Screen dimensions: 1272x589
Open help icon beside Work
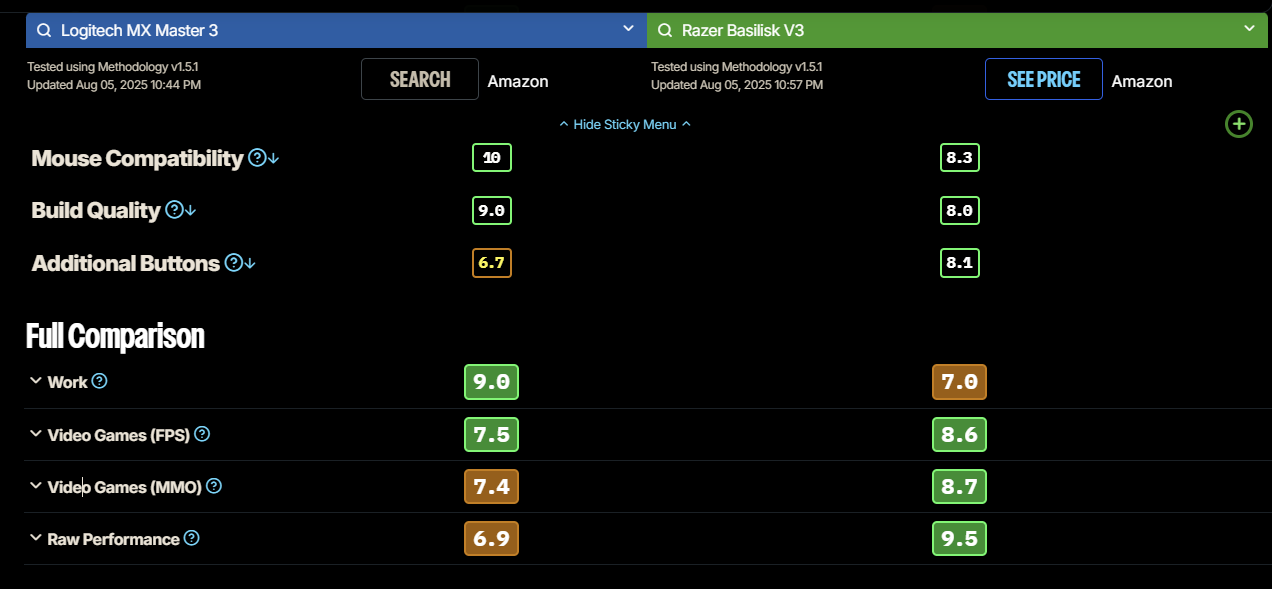99,381
